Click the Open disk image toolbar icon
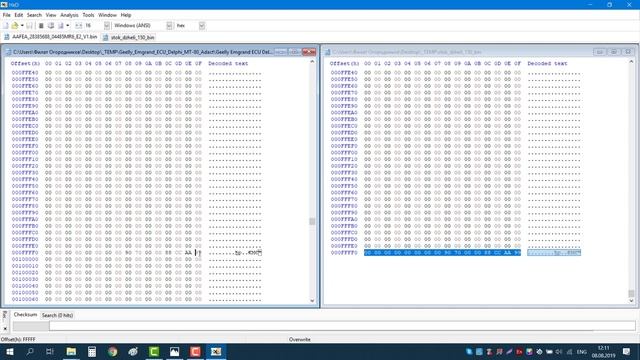Viewport: 640px width, 360px height. click(x=60, y=26)
